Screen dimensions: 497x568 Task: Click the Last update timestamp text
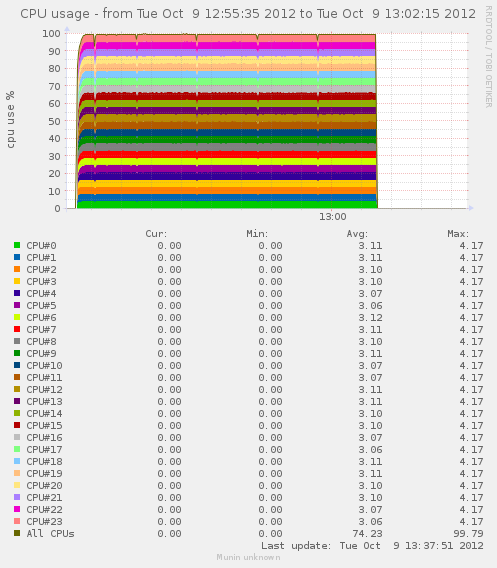pos(372,546)
